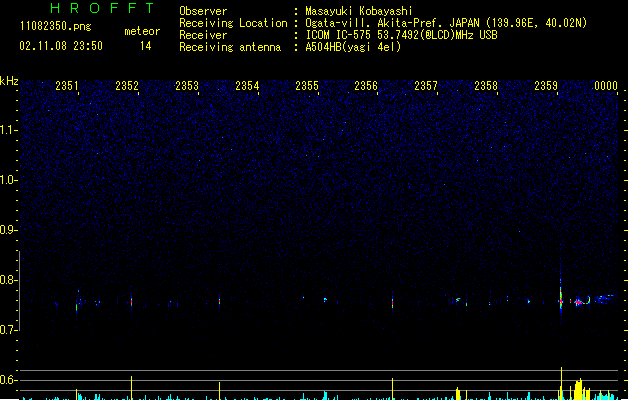Click the Ogata-vill. Akita-Pref. JAPAN location text
The width and height of the screenshot is (629, 400).
click(x=446, y=23)
